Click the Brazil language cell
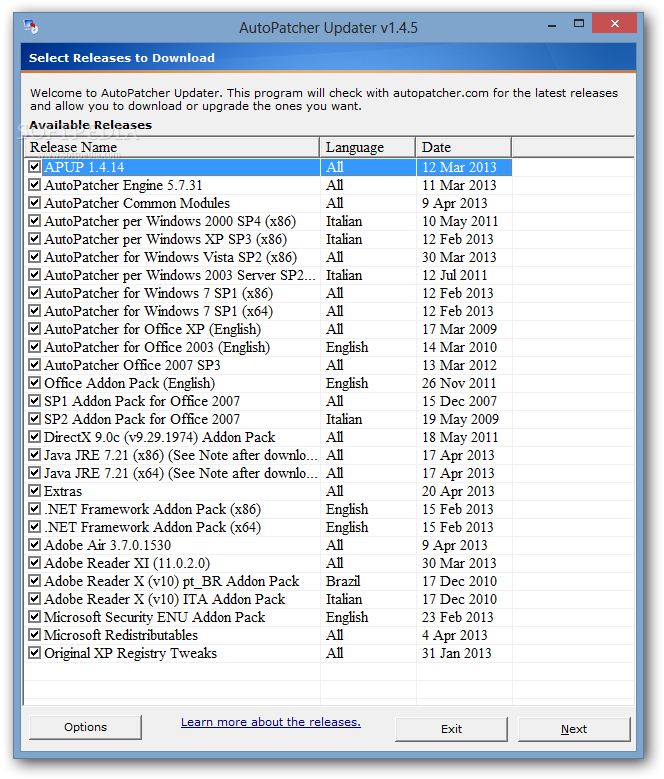This screenshot has width=664, height=779. [343, 581]
